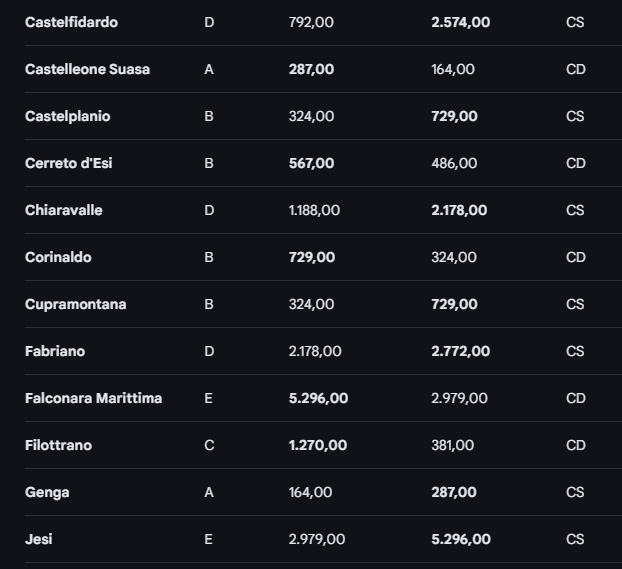
Task: Click the CD code for Falconara Marittima
Action: pyautogui.click(x=575, y=398)
